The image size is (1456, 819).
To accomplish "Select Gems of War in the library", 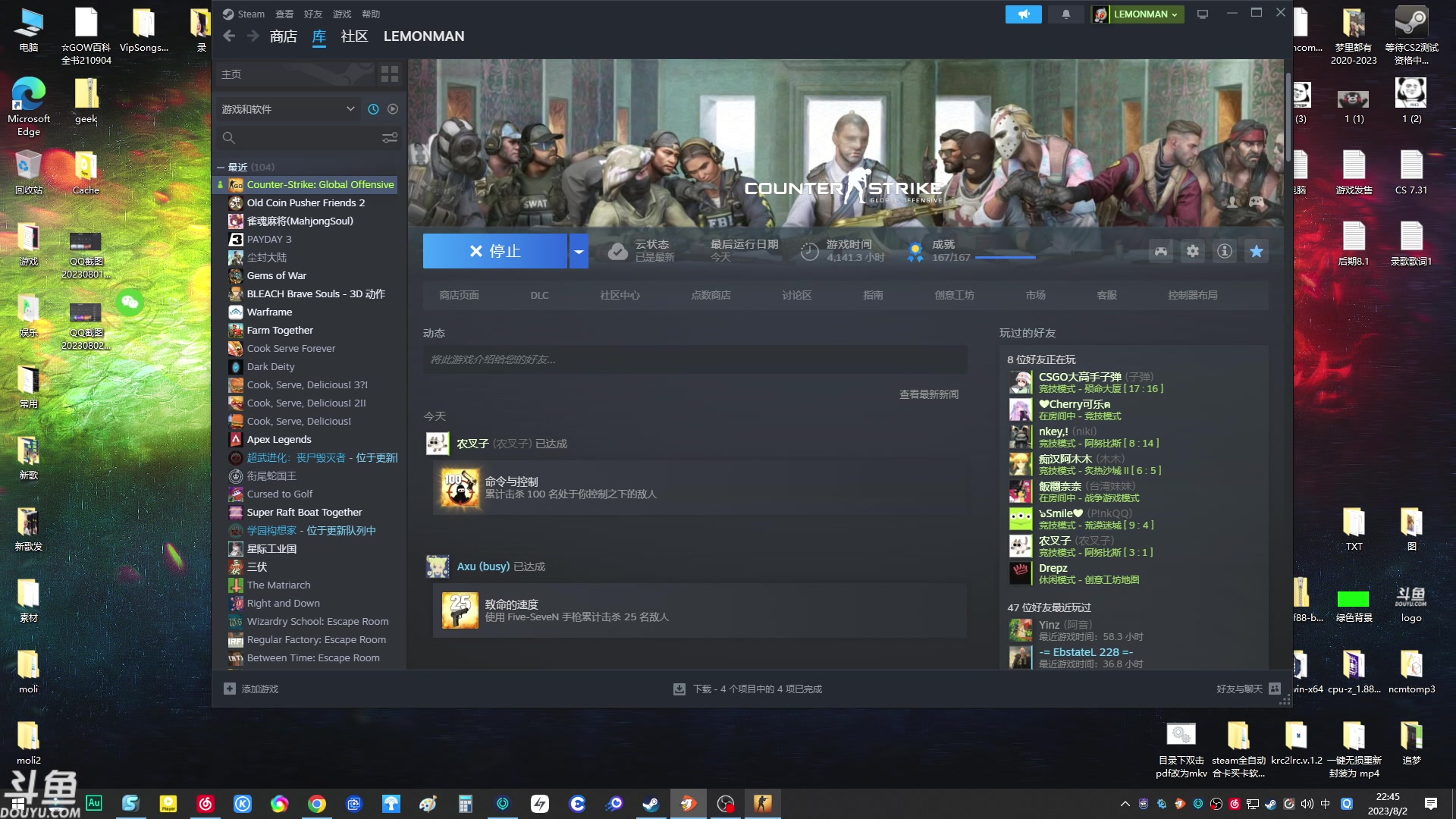I will click(277, 275).
